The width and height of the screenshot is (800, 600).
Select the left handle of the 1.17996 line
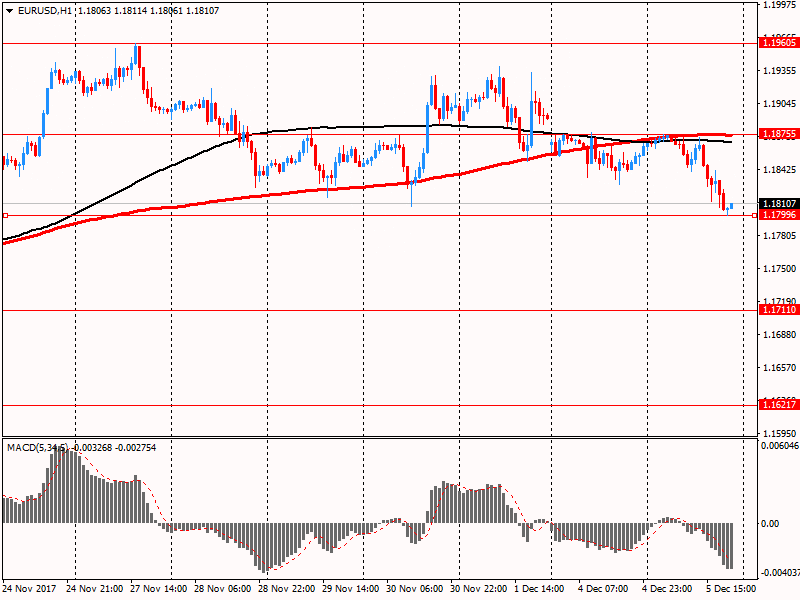[5, 216]
